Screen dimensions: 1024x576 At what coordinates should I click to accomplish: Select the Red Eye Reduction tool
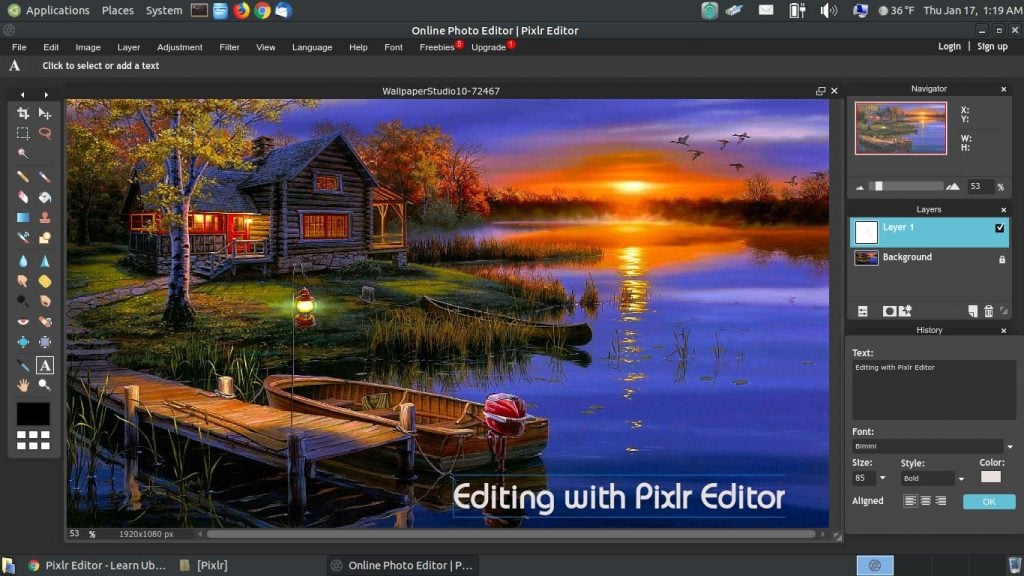point(23,321)
